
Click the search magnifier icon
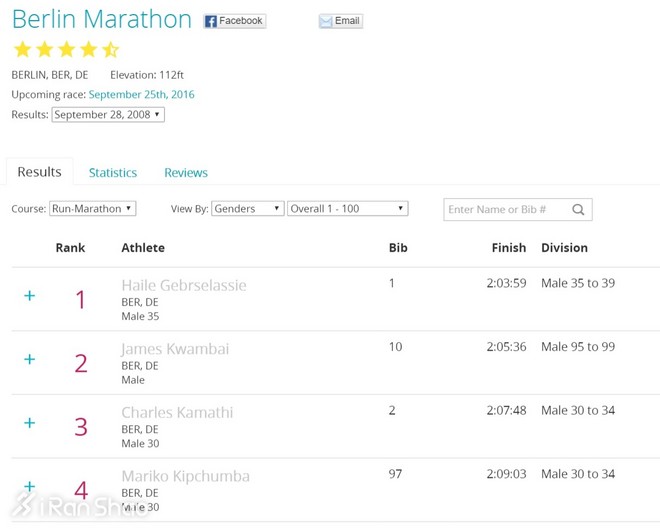click(x=578, y=210)
